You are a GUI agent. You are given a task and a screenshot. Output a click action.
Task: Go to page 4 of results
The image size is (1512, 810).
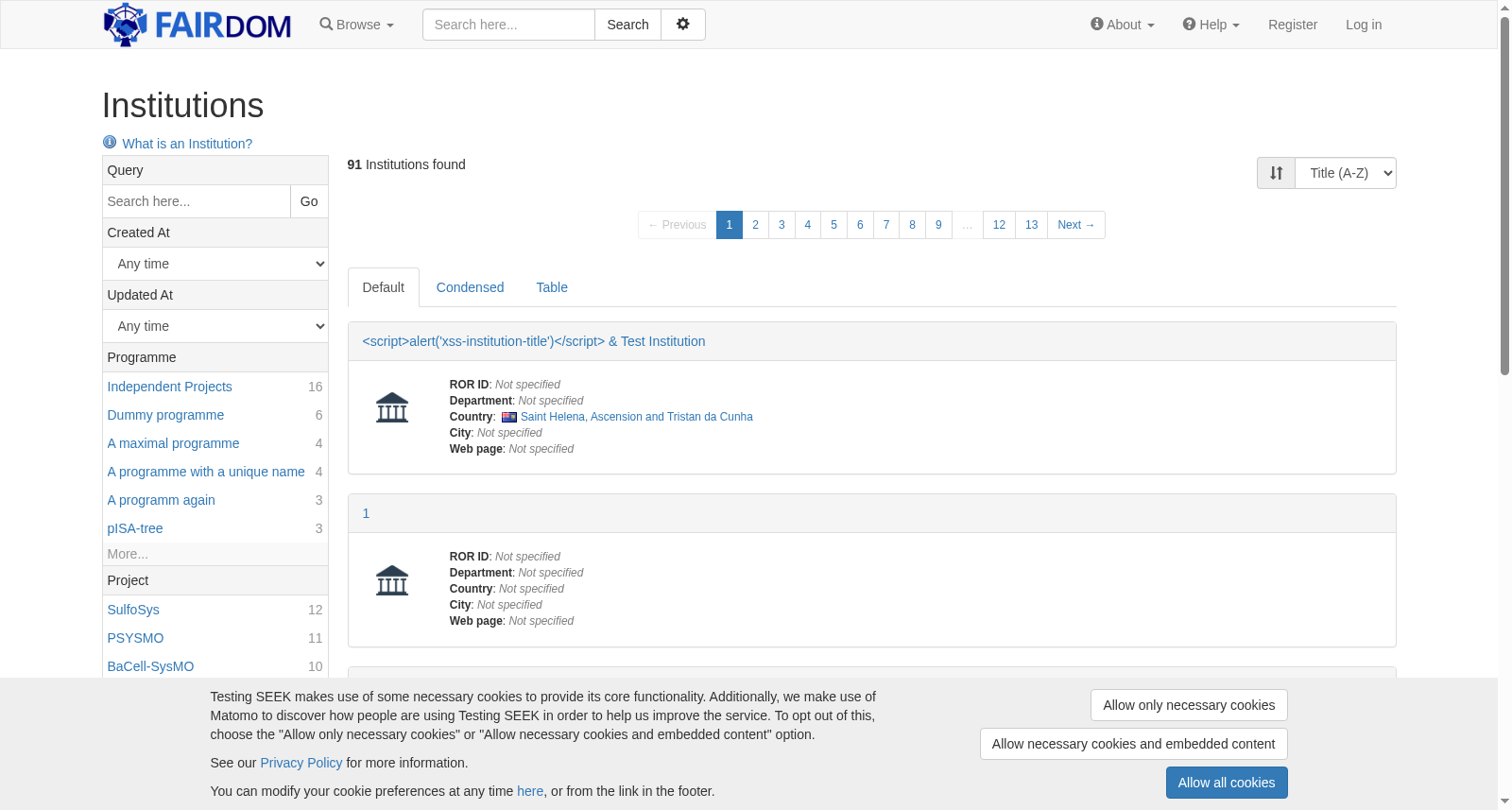(808, 225)
